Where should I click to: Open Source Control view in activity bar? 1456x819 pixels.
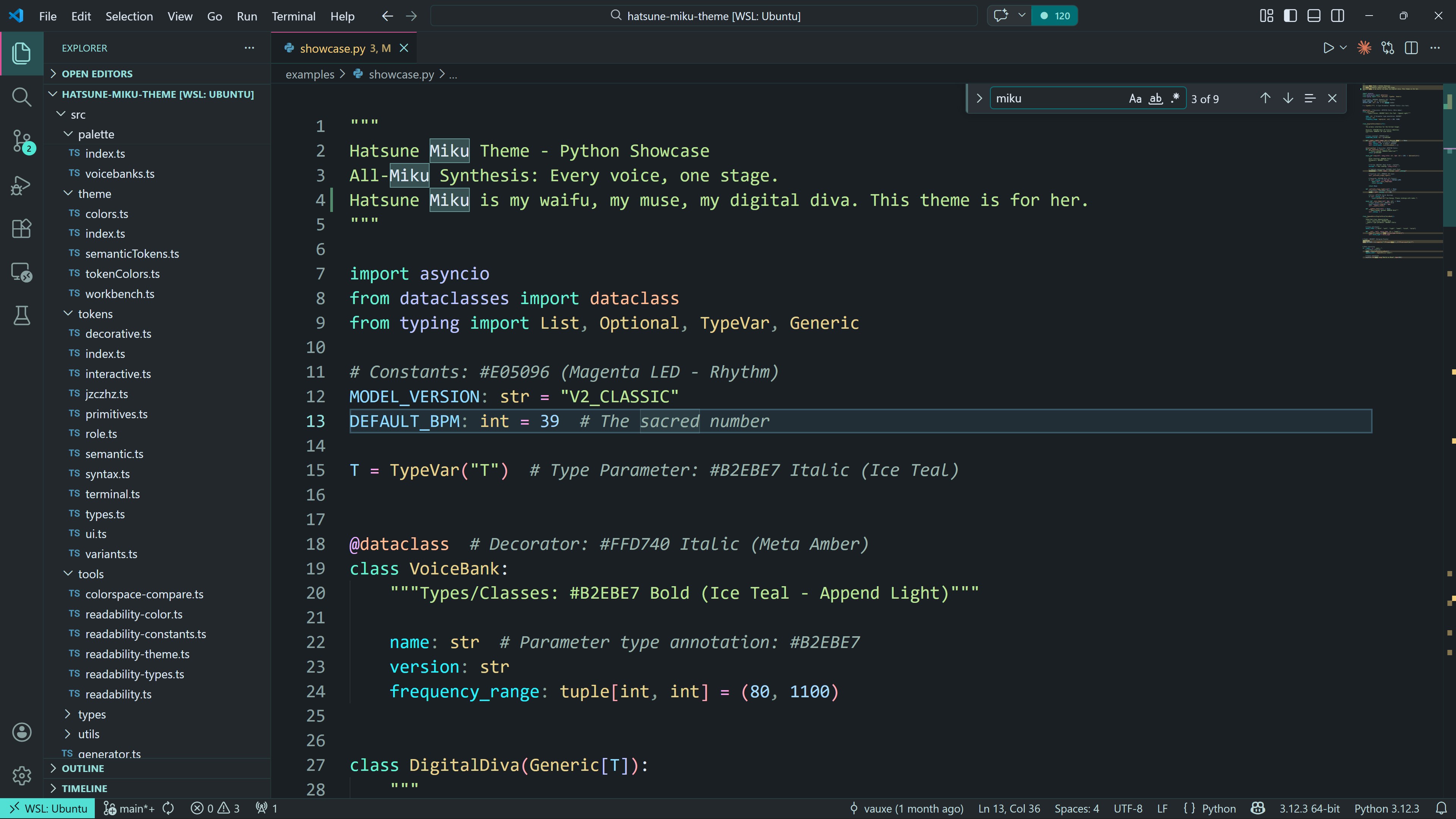(x=22, y=141)
